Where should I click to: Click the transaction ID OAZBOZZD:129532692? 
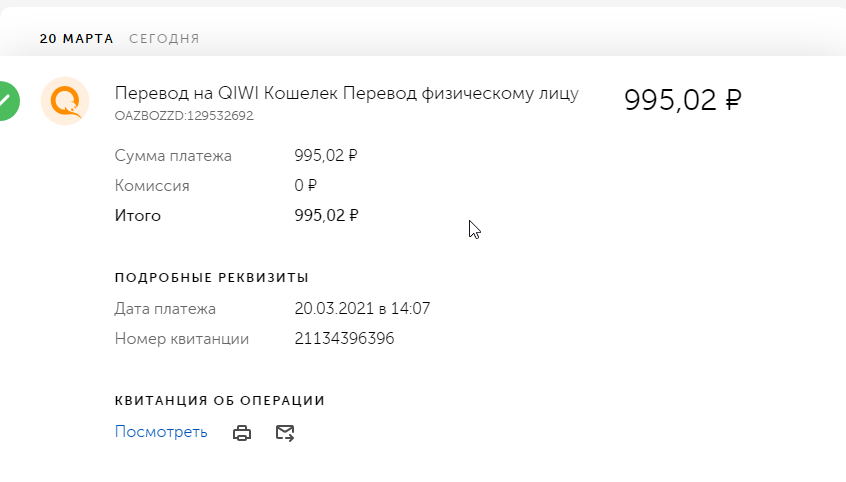[x=184, y=116]
